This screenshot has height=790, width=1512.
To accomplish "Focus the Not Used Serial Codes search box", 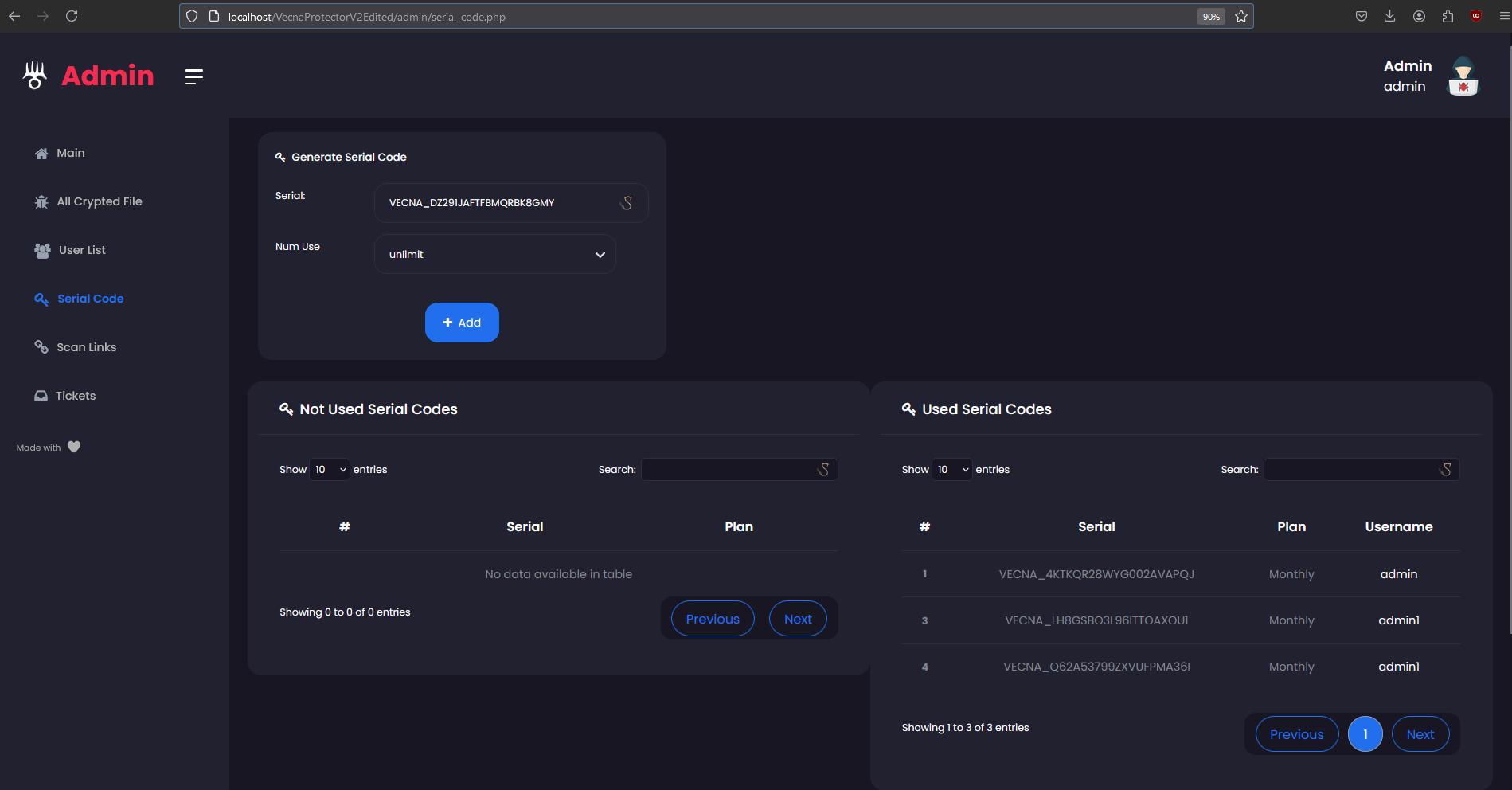I will tap(740, 470).
